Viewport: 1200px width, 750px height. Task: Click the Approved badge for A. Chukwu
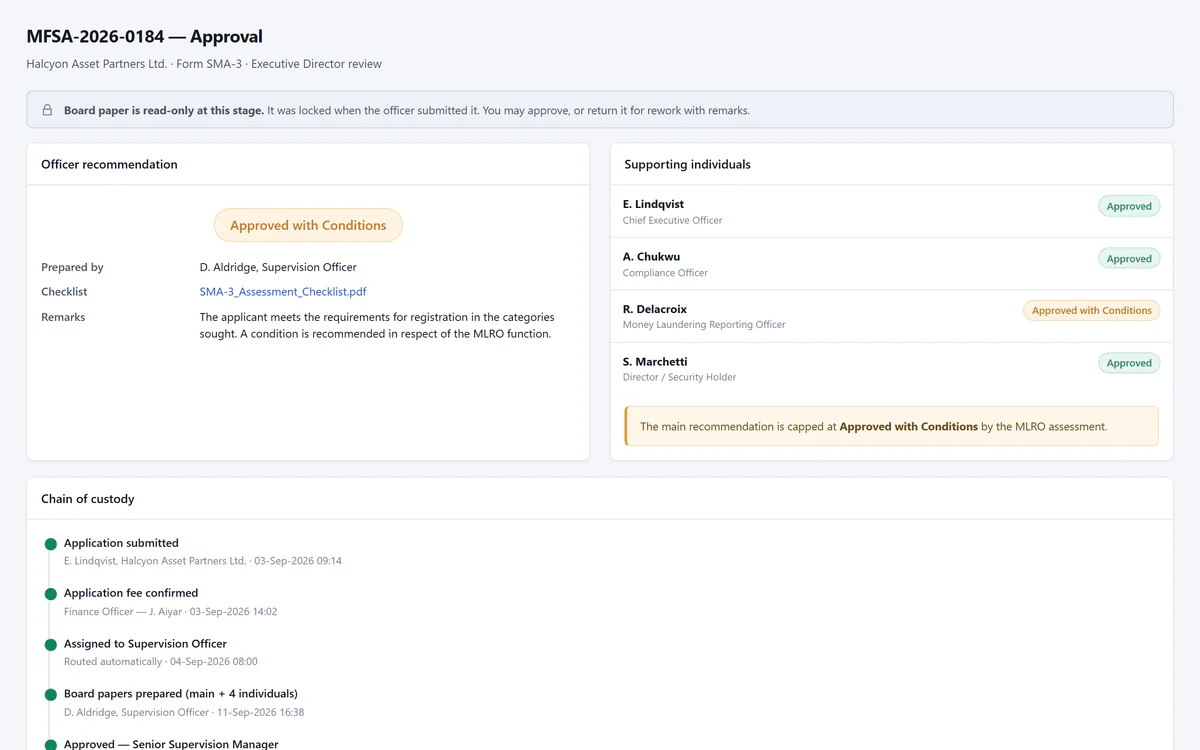pos(1129,258)
